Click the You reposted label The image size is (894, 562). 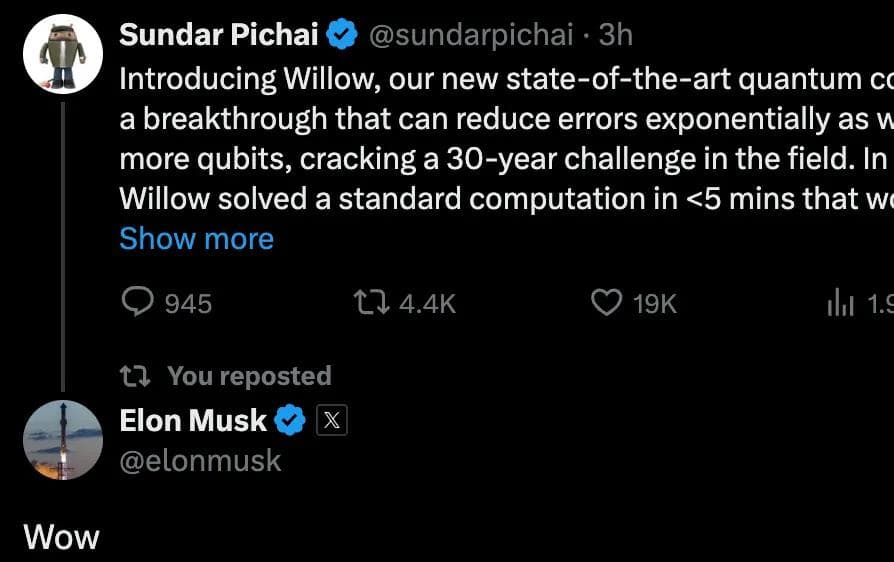pos(249,376)
